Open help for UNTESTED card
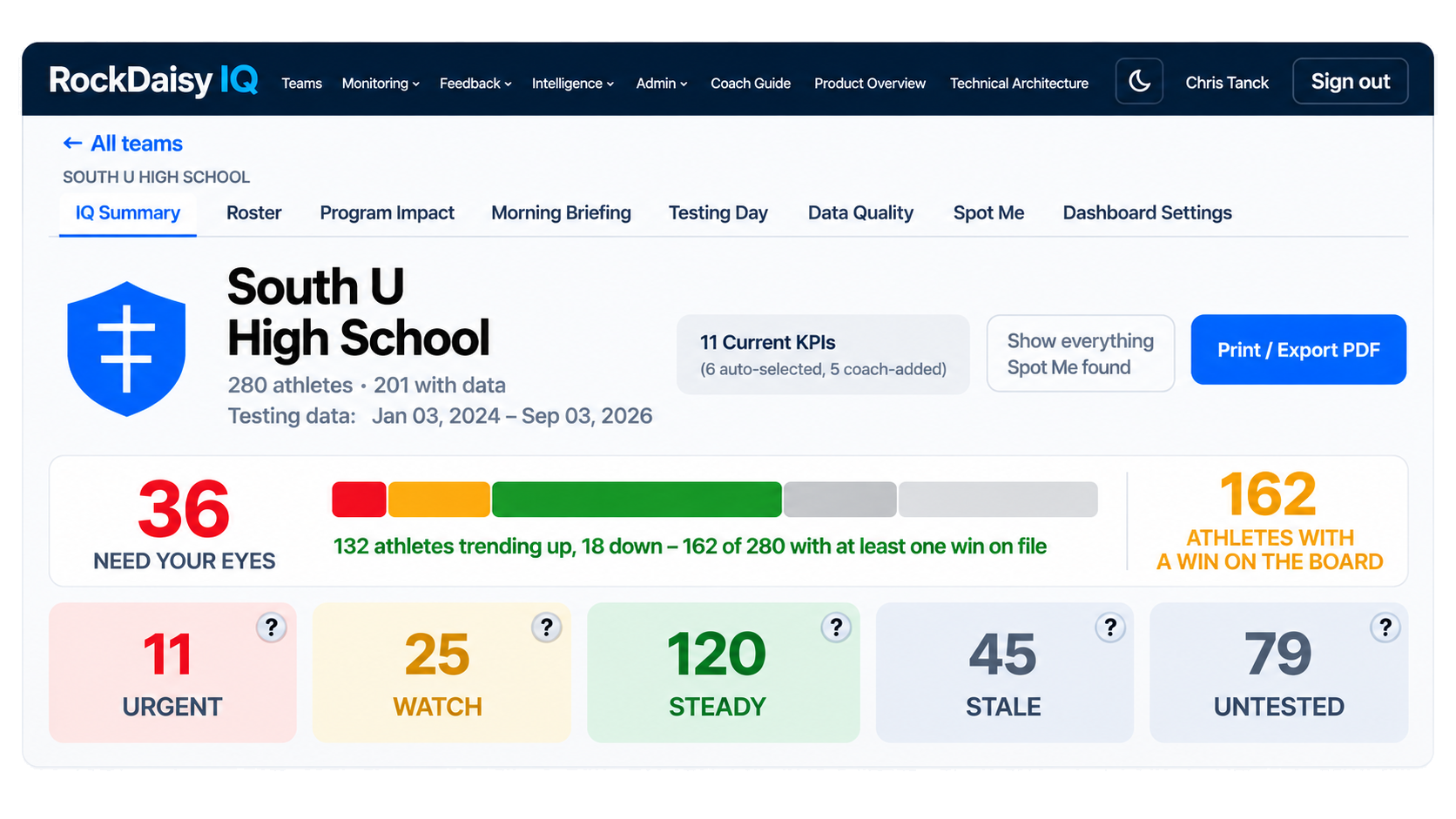 coord(1385,627)
